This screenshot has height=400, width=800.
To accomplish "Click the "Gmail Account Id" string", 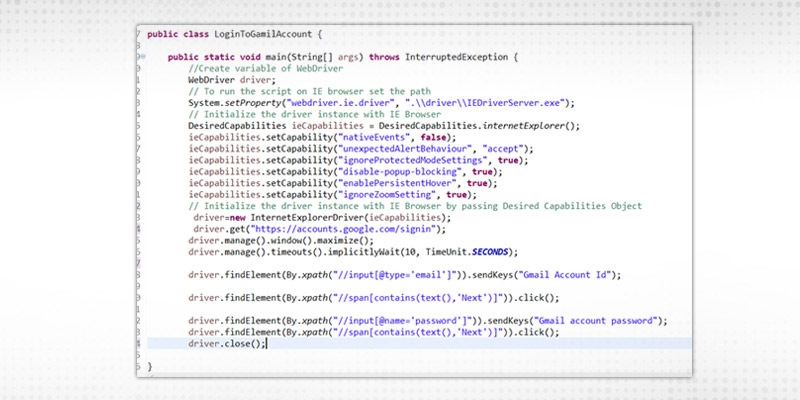I will 562,274.
